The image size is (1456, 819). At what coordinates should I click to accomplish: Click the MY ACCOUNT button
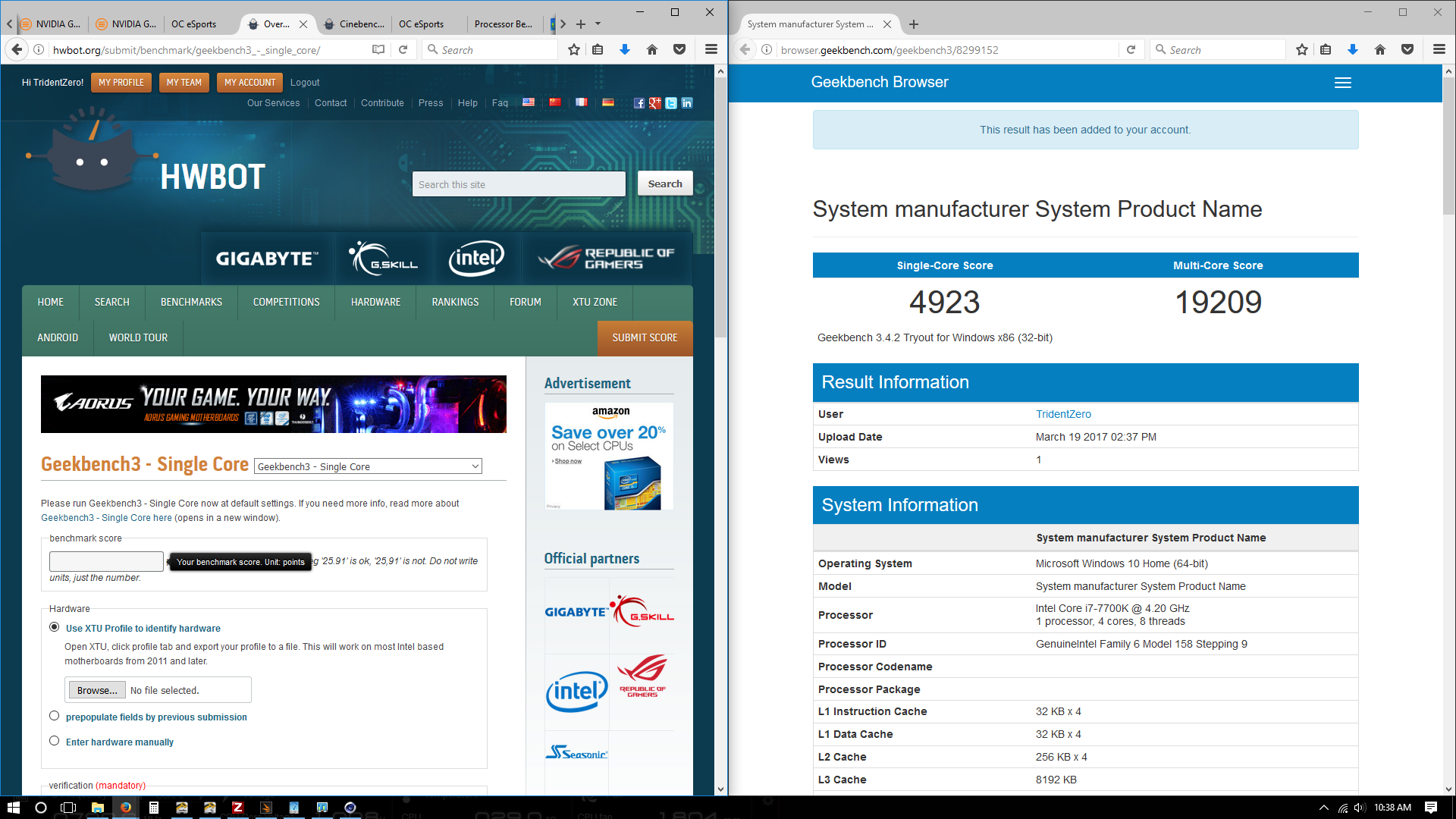click(249, 83)
